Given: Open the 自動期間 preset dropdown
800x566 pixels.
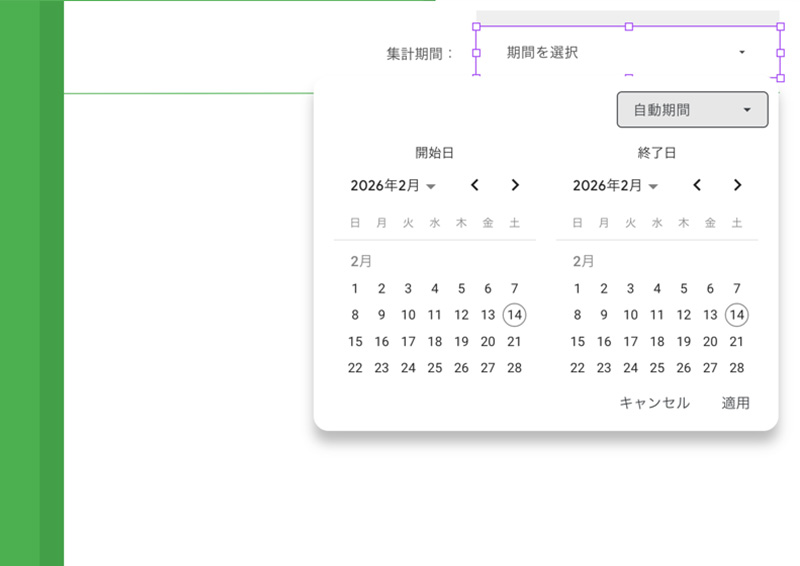Looking at the screenshot, I should tap(692, 110).
